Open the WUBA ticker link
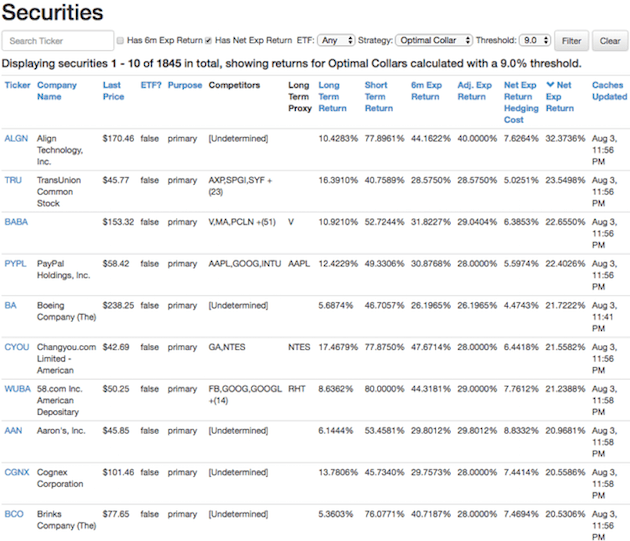 (x=17, y=388)
